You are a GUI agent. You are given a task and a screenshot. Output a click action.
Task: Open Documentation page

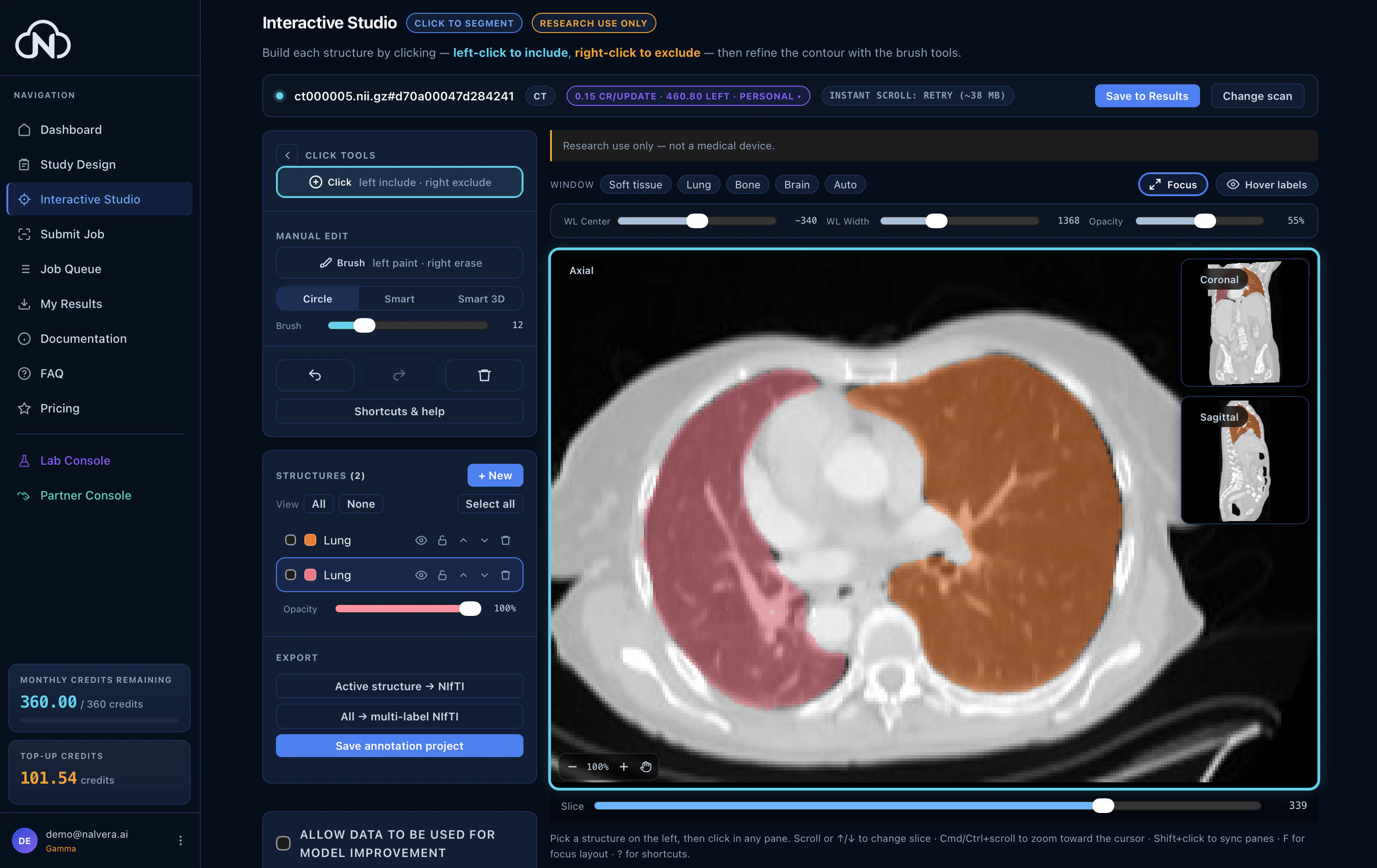99,339
